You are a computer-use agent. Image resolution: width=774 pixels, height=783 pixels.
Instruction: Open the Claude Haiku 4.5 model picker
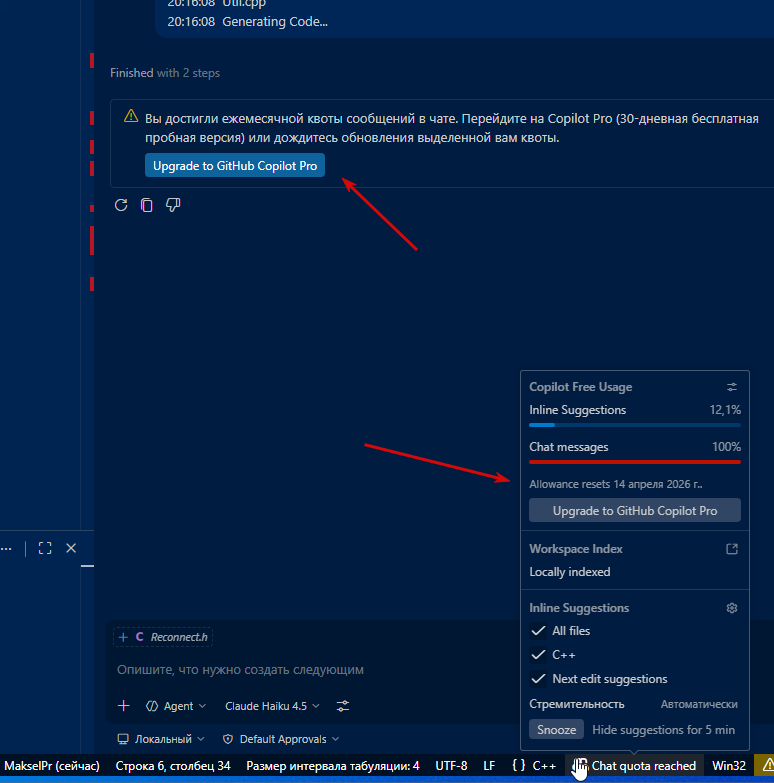coord(272,706)
